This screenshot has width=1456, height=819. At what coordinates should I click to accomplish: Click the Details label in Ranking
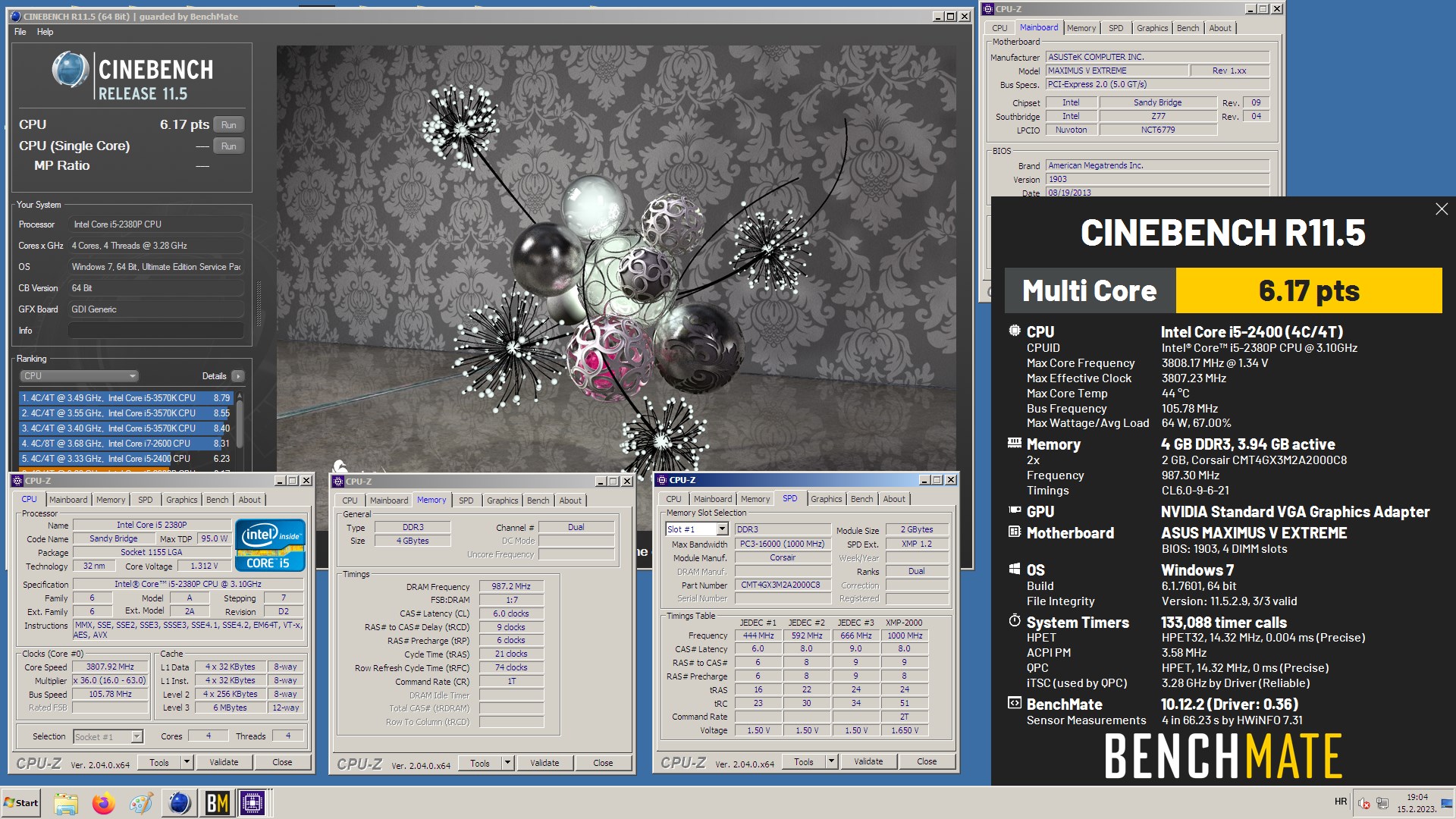tap(214, 376)
